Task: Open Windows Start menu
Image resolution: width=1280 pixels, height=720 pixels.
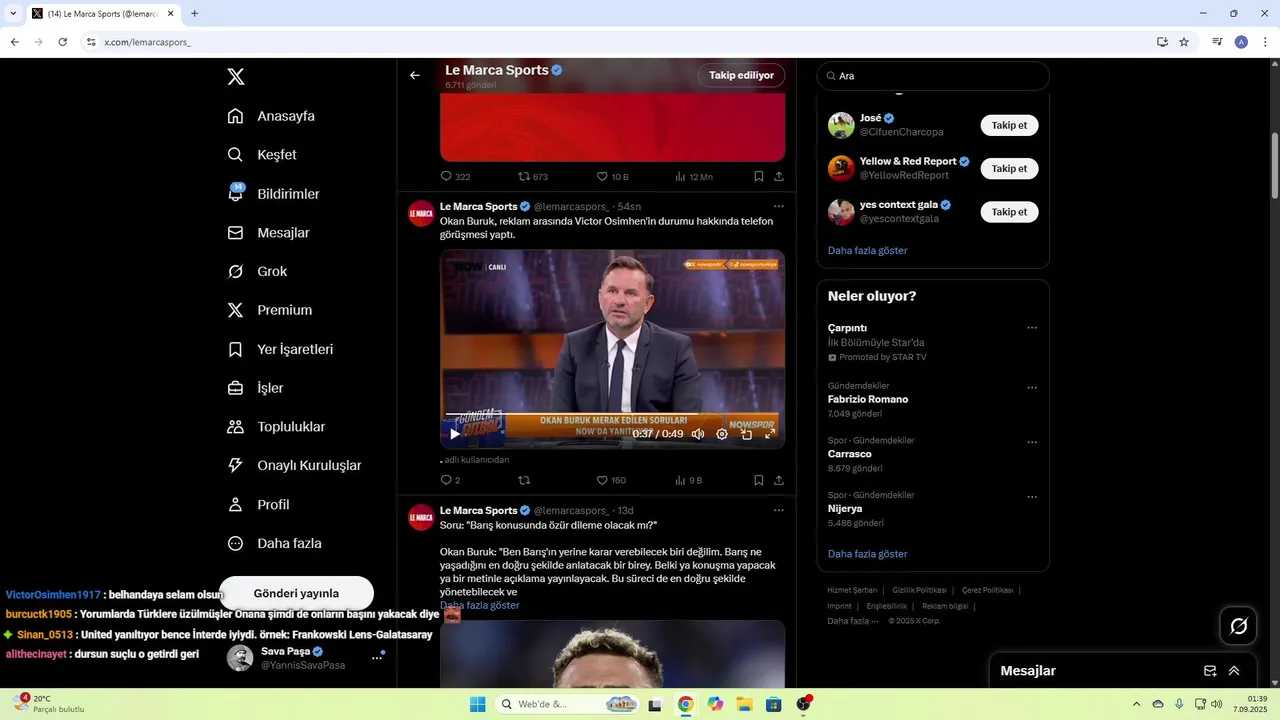Action: point(478,704)
